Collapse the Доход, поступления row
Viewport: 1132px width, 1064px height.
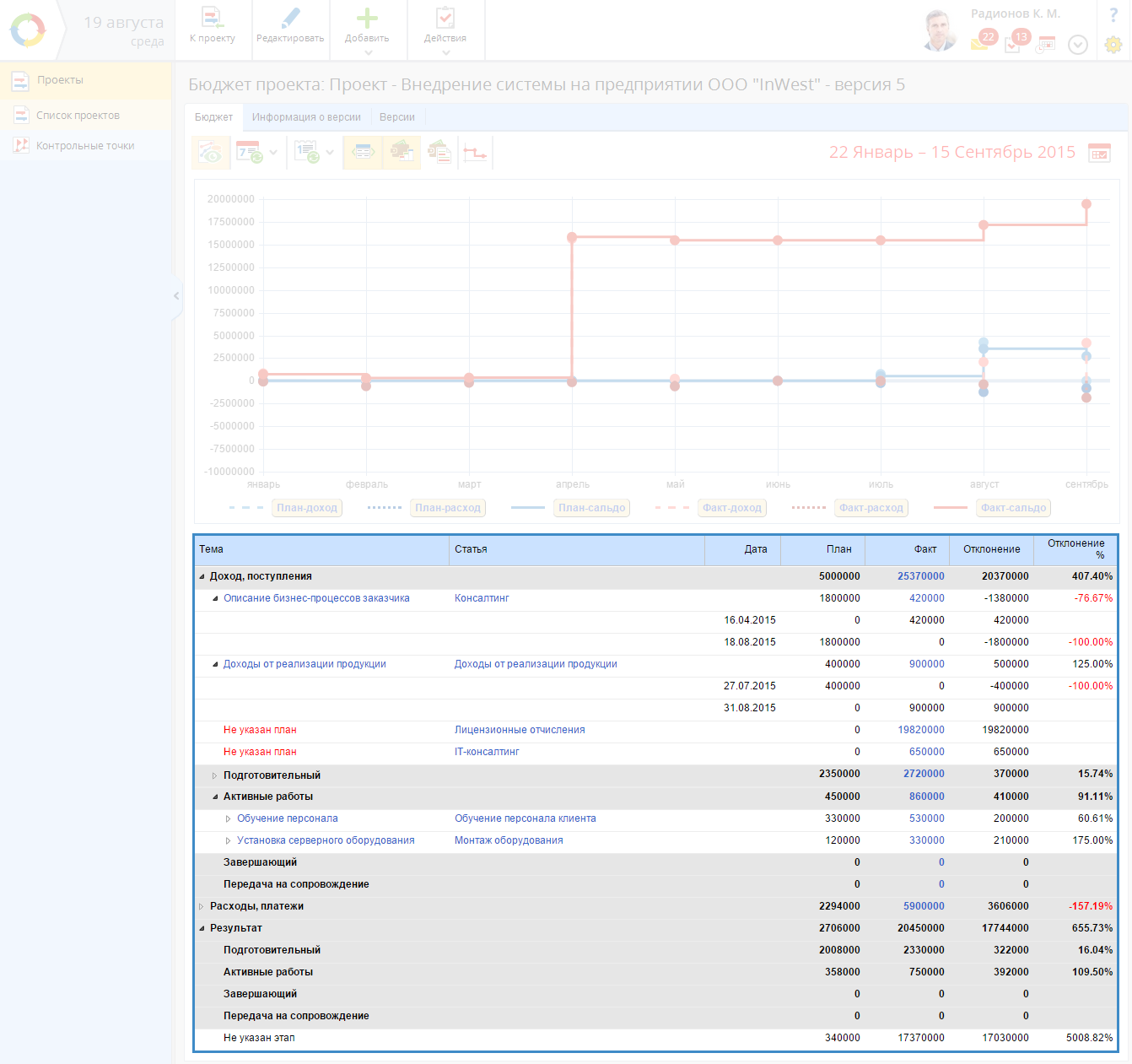[x=202, y=577]
